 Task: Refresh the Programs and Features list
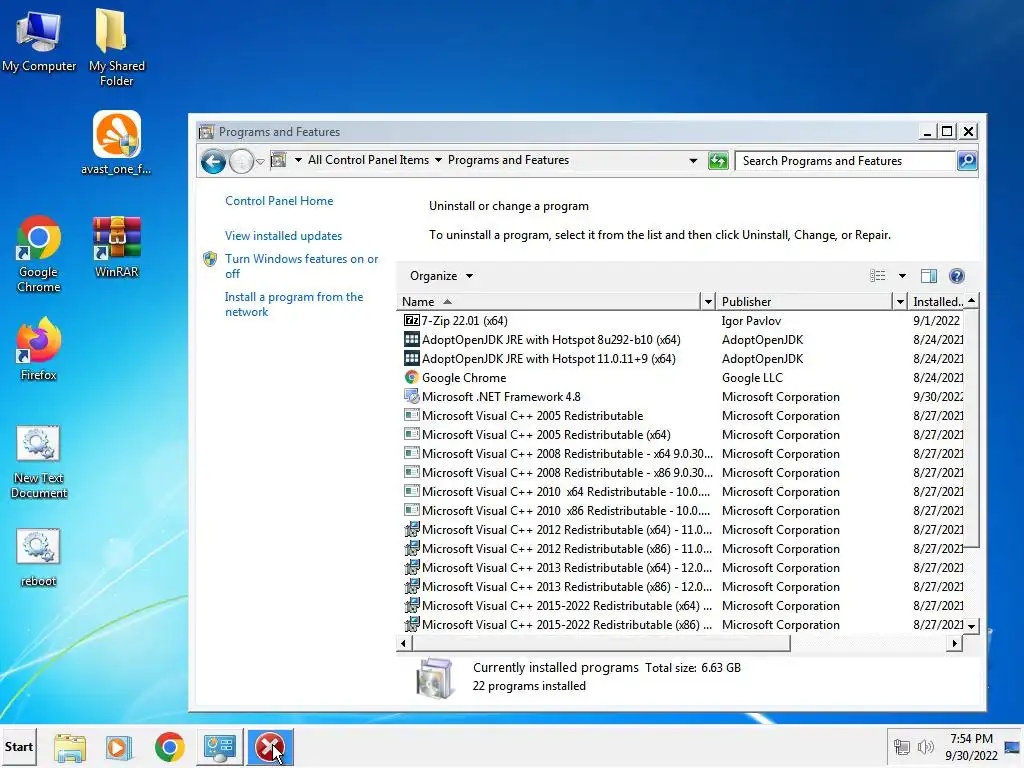pos(718,161)
